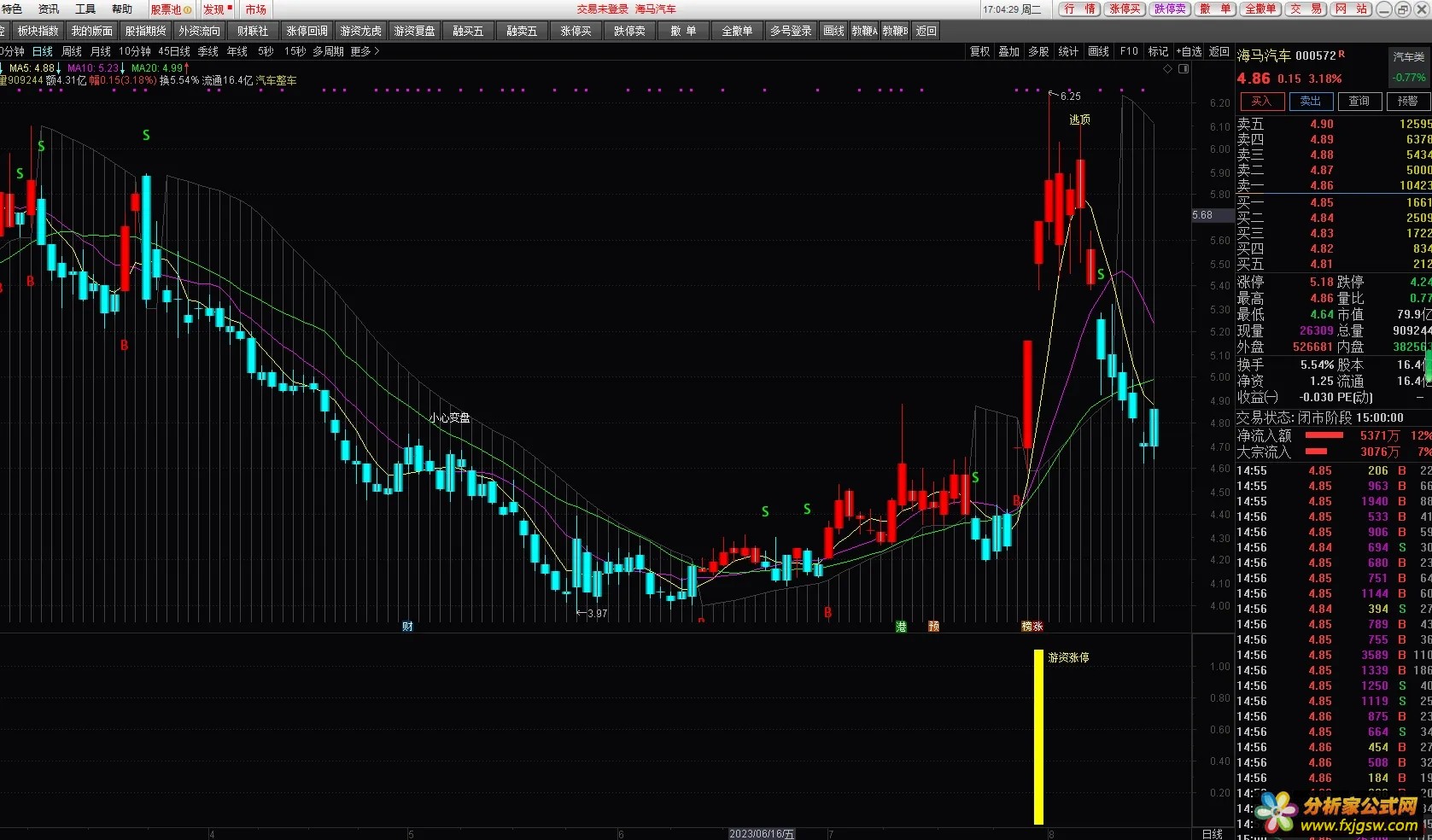The image size is (1432, 840).
Task: Click 融买五 in the toolbar
Action: (x=468, y=31)
